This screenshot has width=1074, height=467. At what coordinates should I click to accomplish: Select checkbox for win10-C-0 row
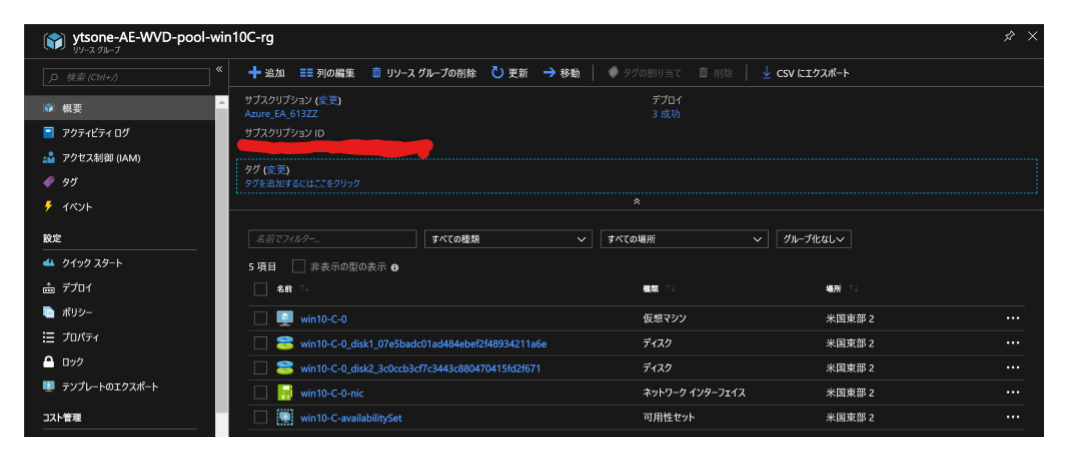point(260,318)
